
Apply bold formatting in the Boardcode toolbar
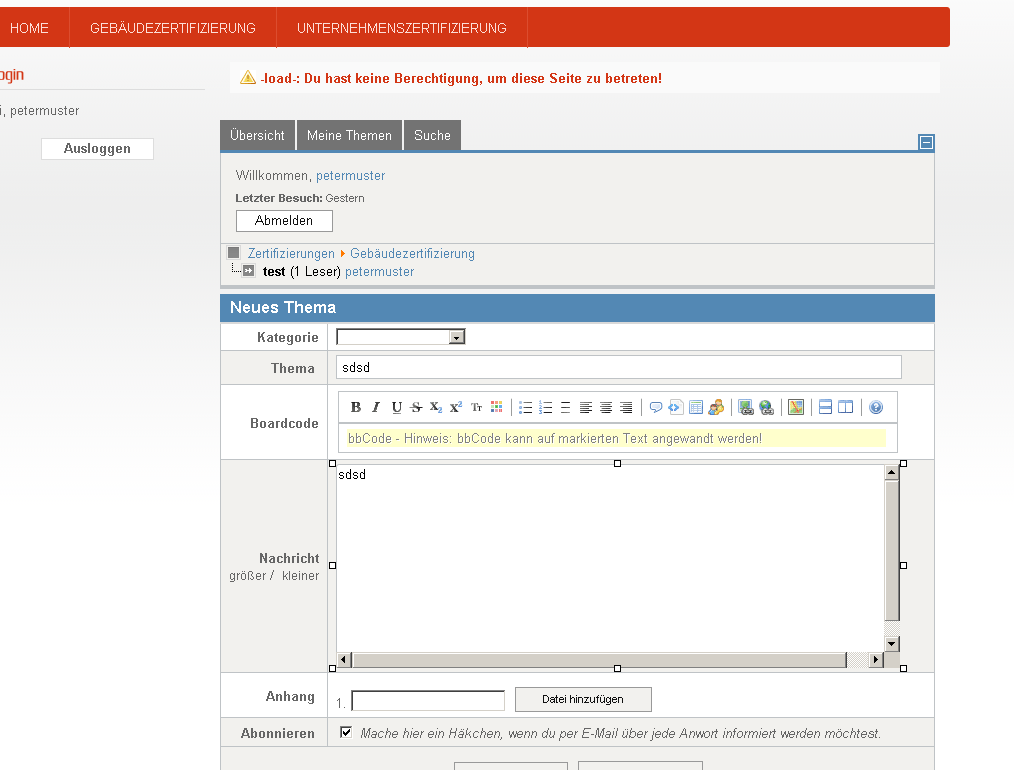[356, 407]
